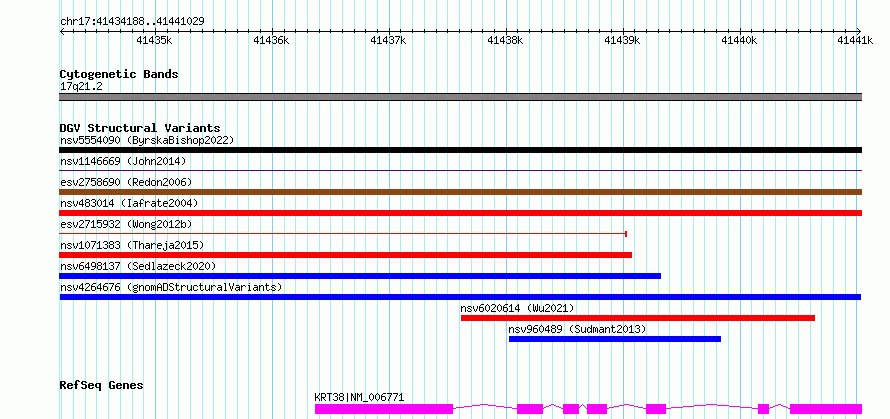
Task: Open variant label nsv5554090 (ByrskaBishop2022)
Action: pos(147,140)
